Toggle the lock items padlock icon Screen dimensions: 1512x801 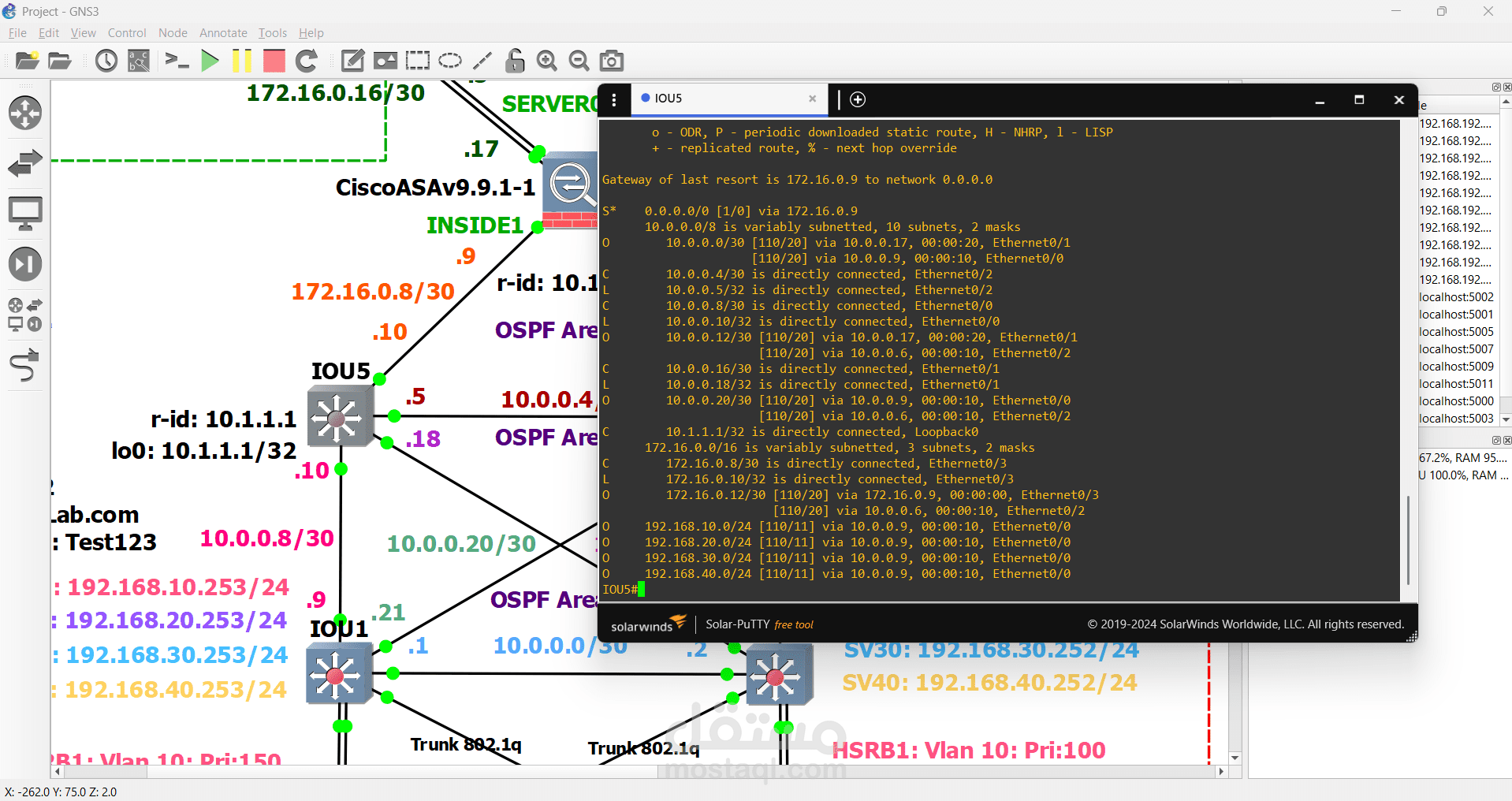click(515, 61)
